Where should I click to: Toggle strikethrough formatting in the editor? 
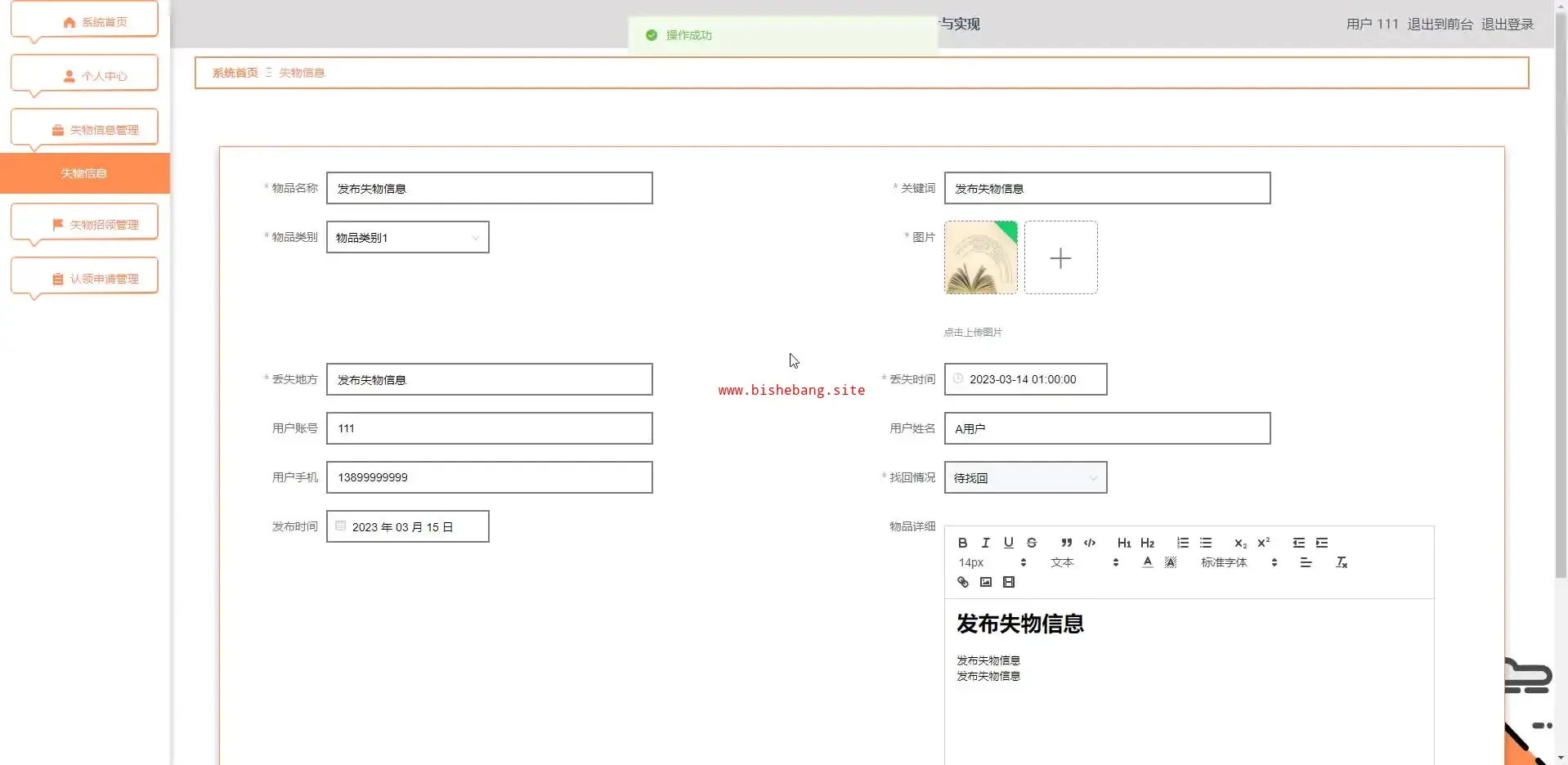coord(1032,543)
